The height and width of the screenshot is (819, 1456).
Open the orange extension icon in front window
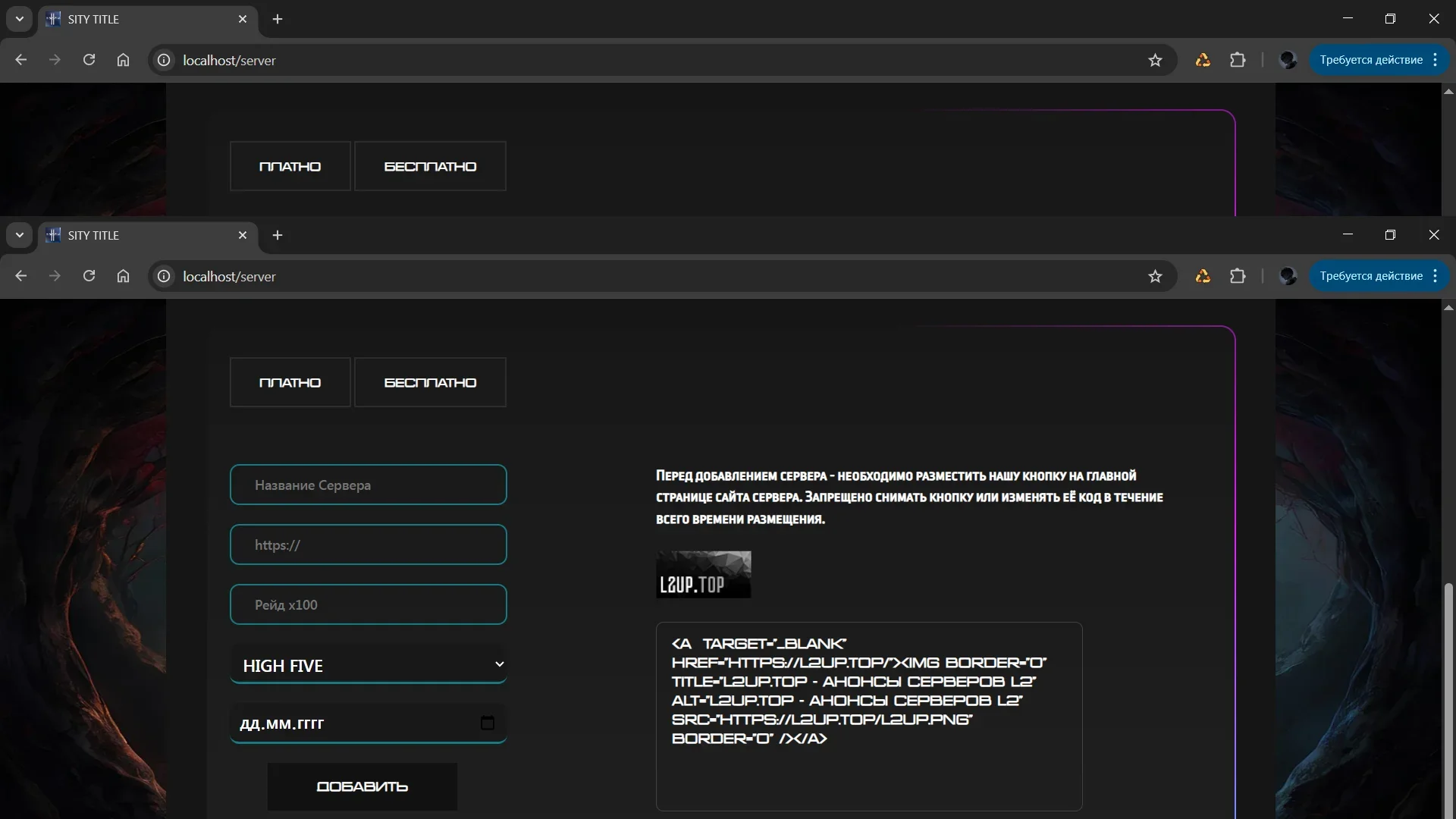click(1203, 276)
